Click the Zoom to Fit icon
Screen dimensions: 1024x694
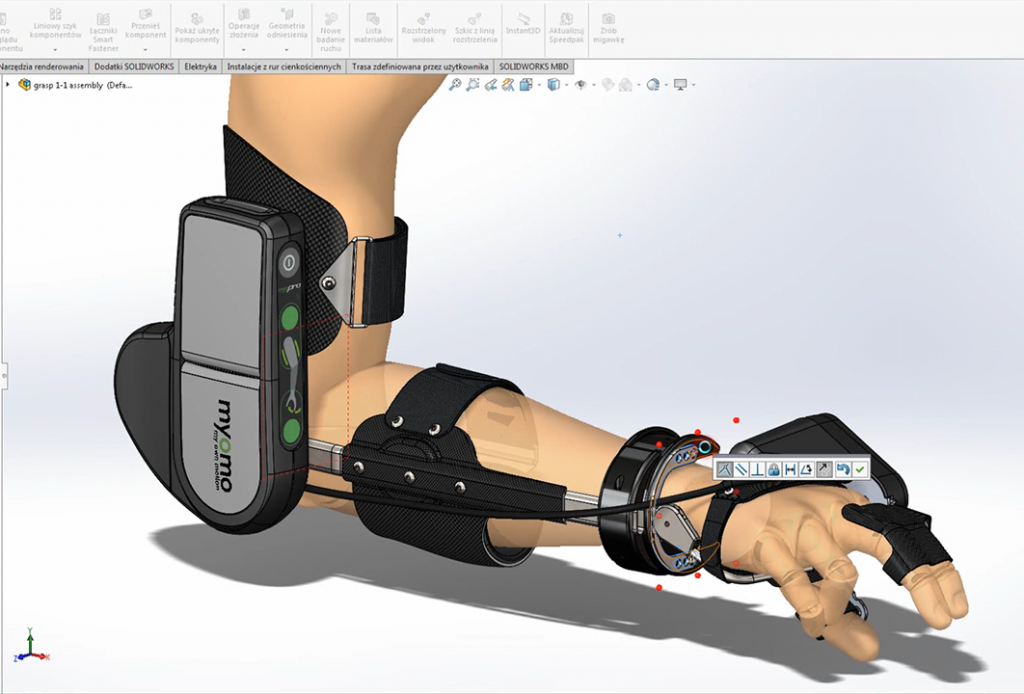[455, 85]
